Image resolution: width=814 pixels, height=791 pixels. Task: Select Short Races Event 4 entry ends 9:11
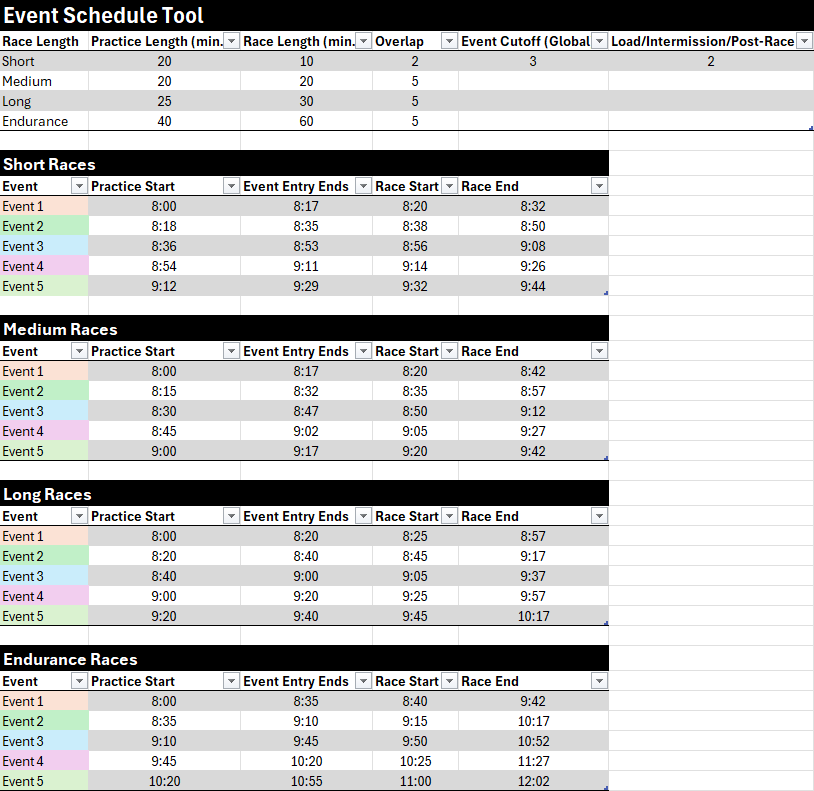(x=306, y=266)
